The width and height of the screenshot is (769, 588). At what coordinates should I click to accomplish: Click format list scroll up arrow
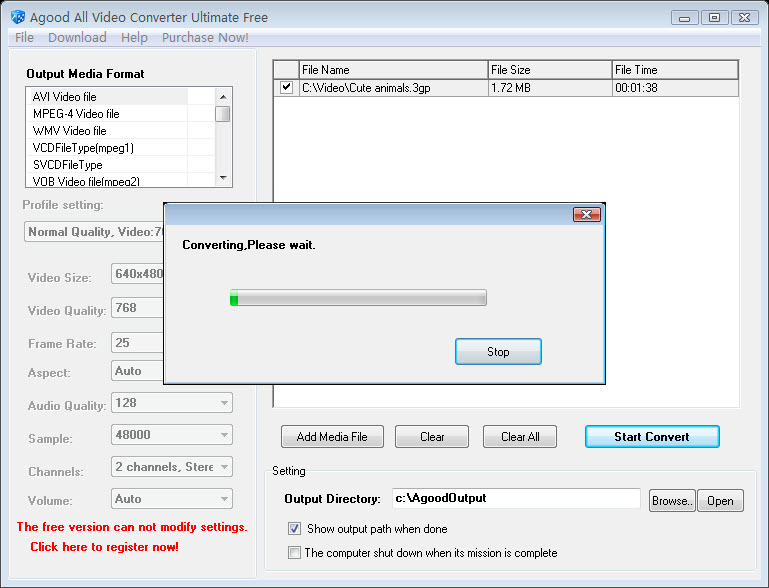(223, 97)
